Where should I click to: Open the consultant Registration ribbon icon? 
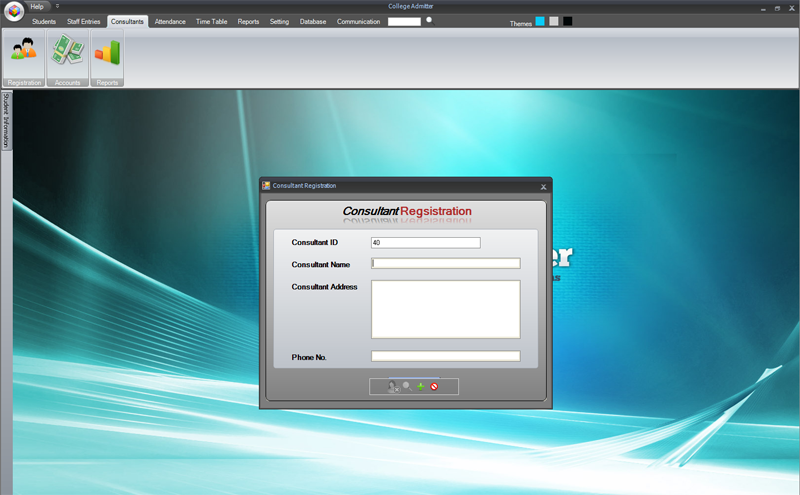[x=24, y=58]
